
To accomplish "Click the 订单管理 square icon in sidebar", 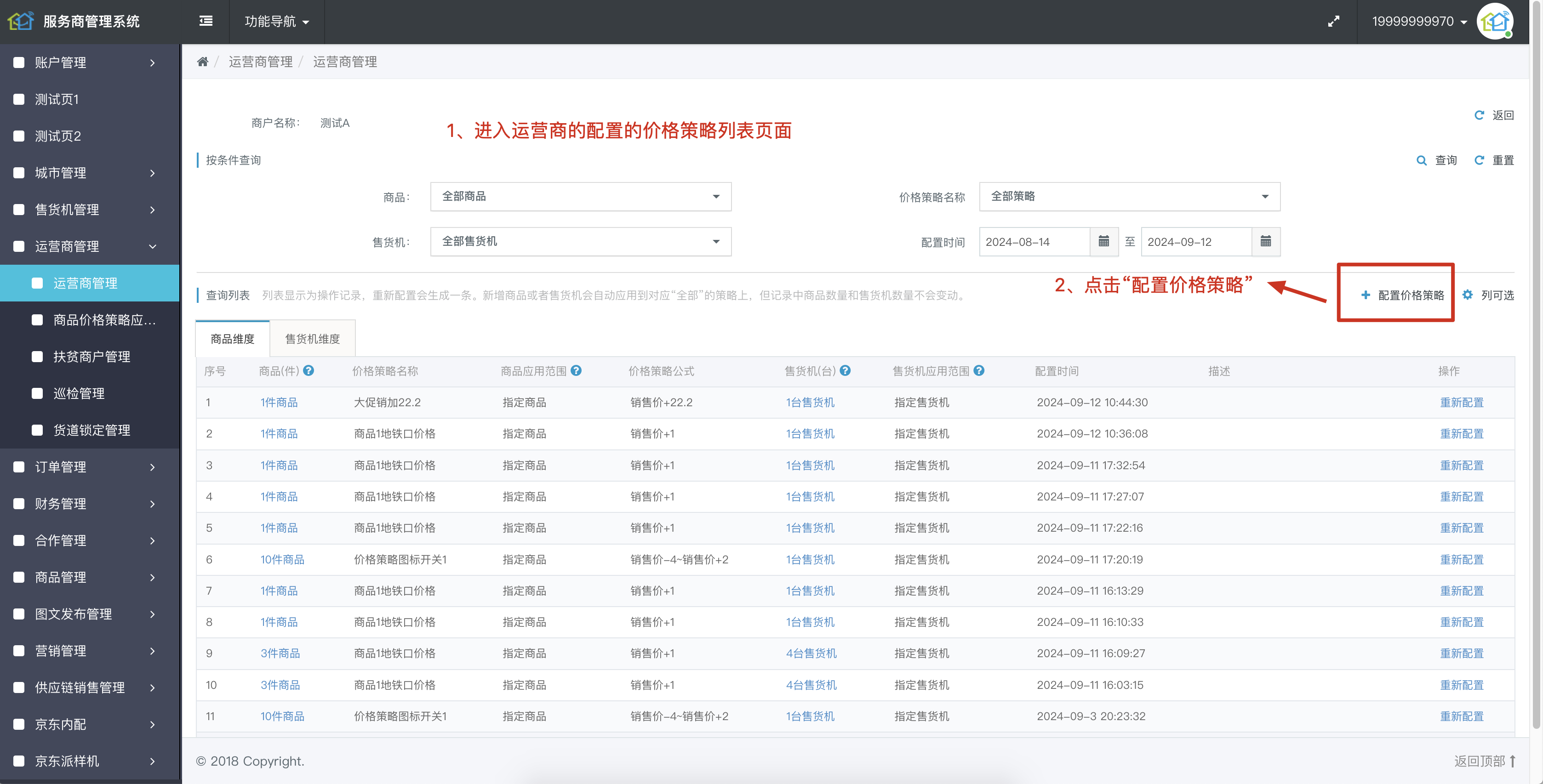I will 18,466.
